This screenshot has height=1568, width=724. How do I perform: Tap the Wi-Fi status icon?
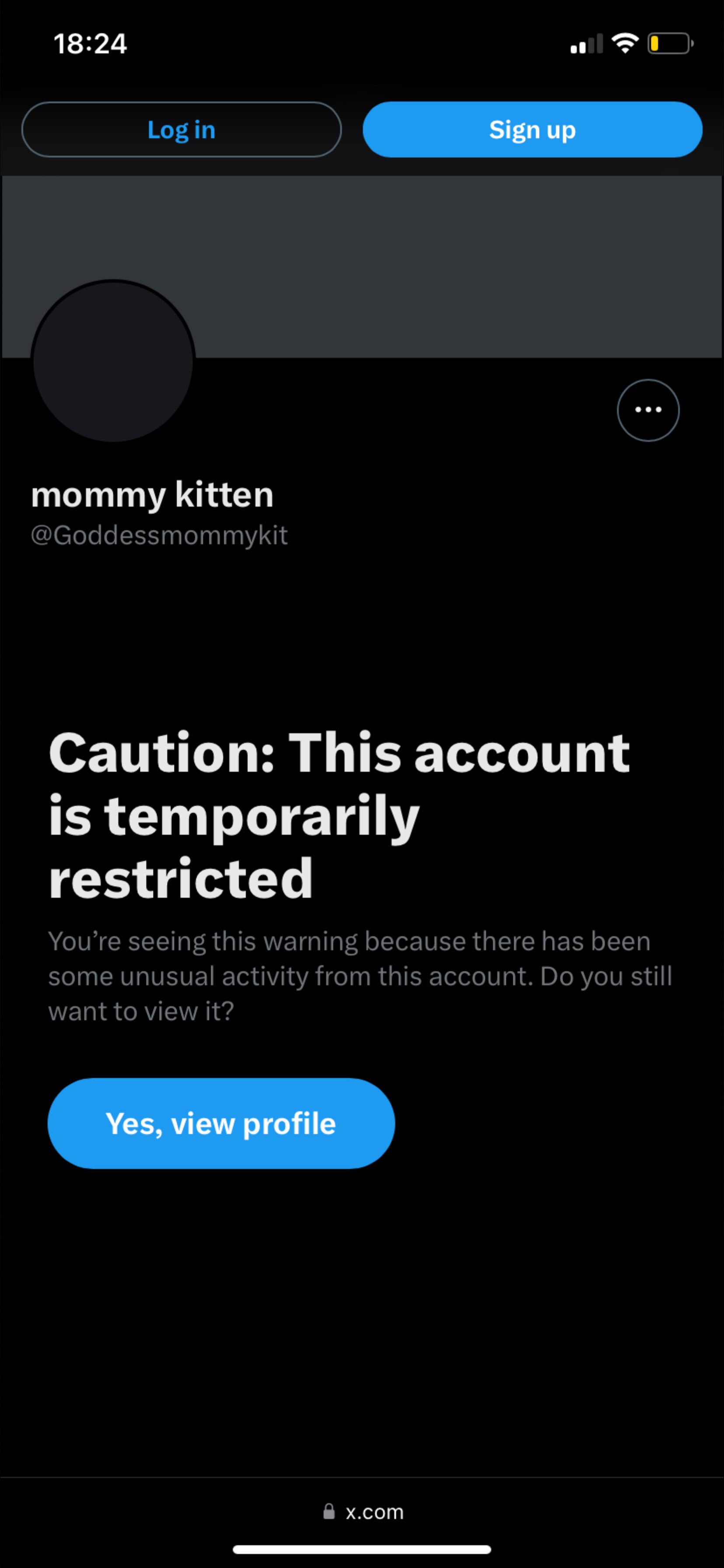point(624,43)
